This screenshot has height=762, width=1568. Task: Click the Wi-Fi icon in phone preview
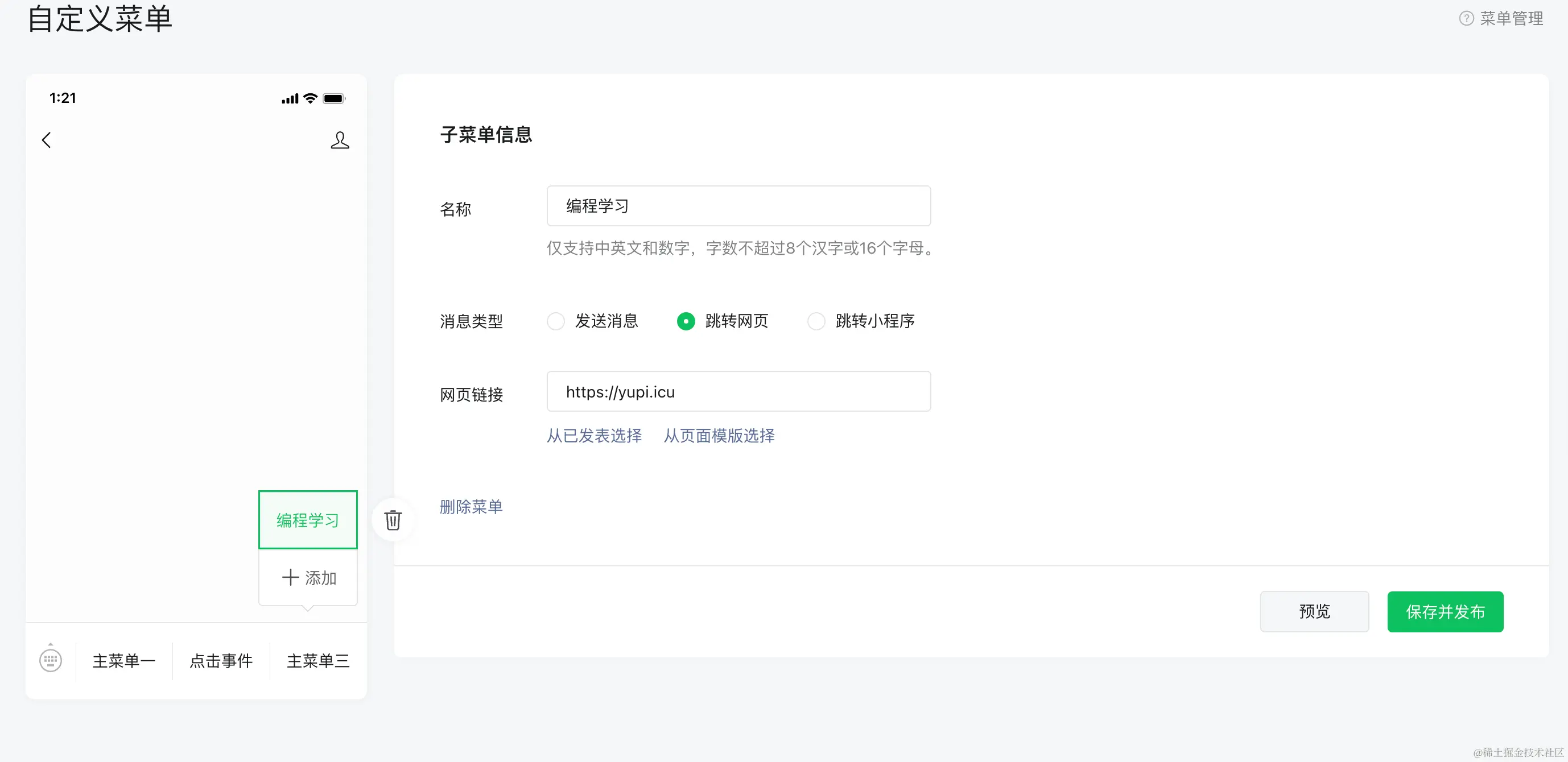311,98
